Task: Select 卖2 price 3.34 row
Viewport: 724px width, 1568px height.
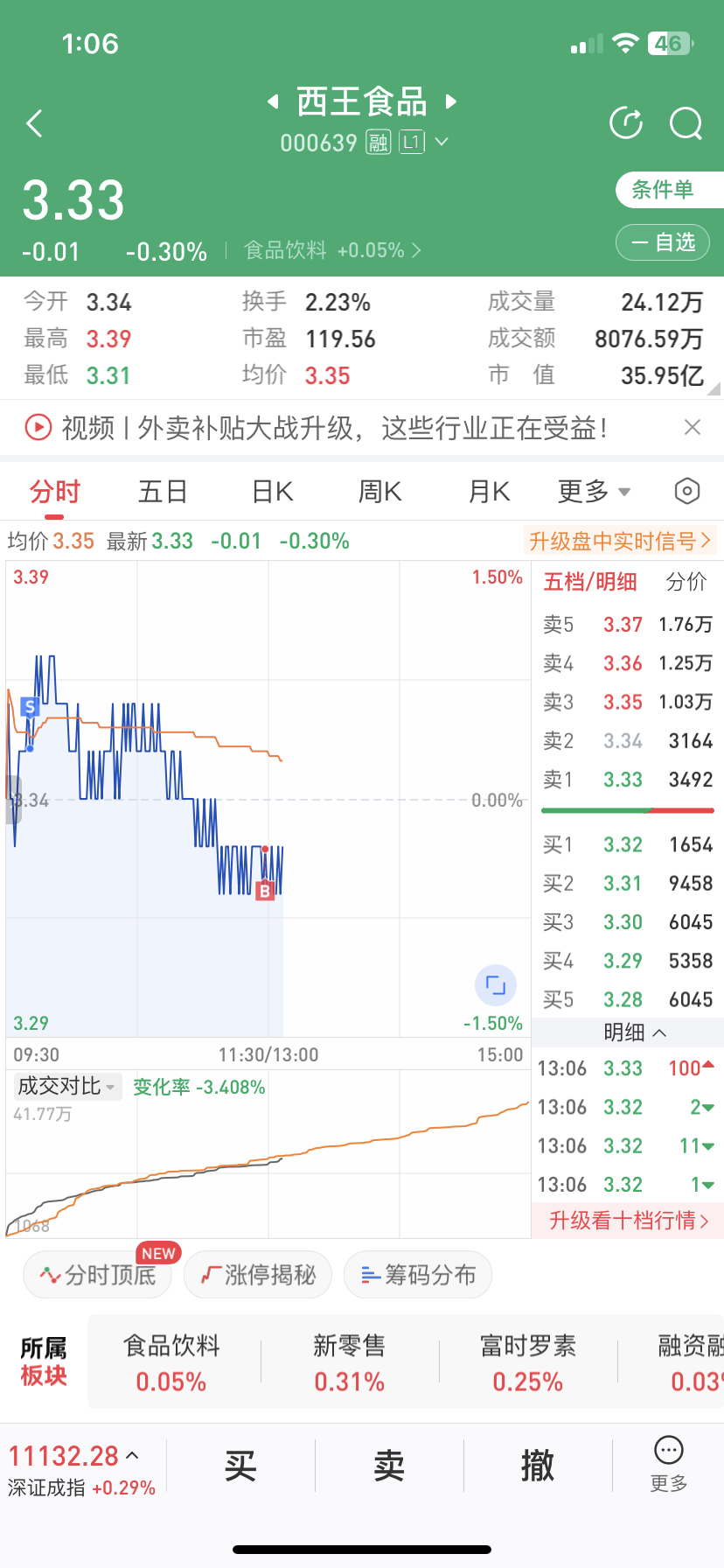Action: (628, 741)
